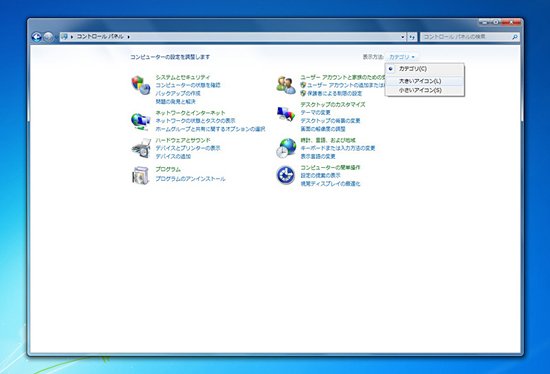Expand the breadcrumb arrow after コントロールパネル
Screen dimensions: 550x374
[129, 36]
